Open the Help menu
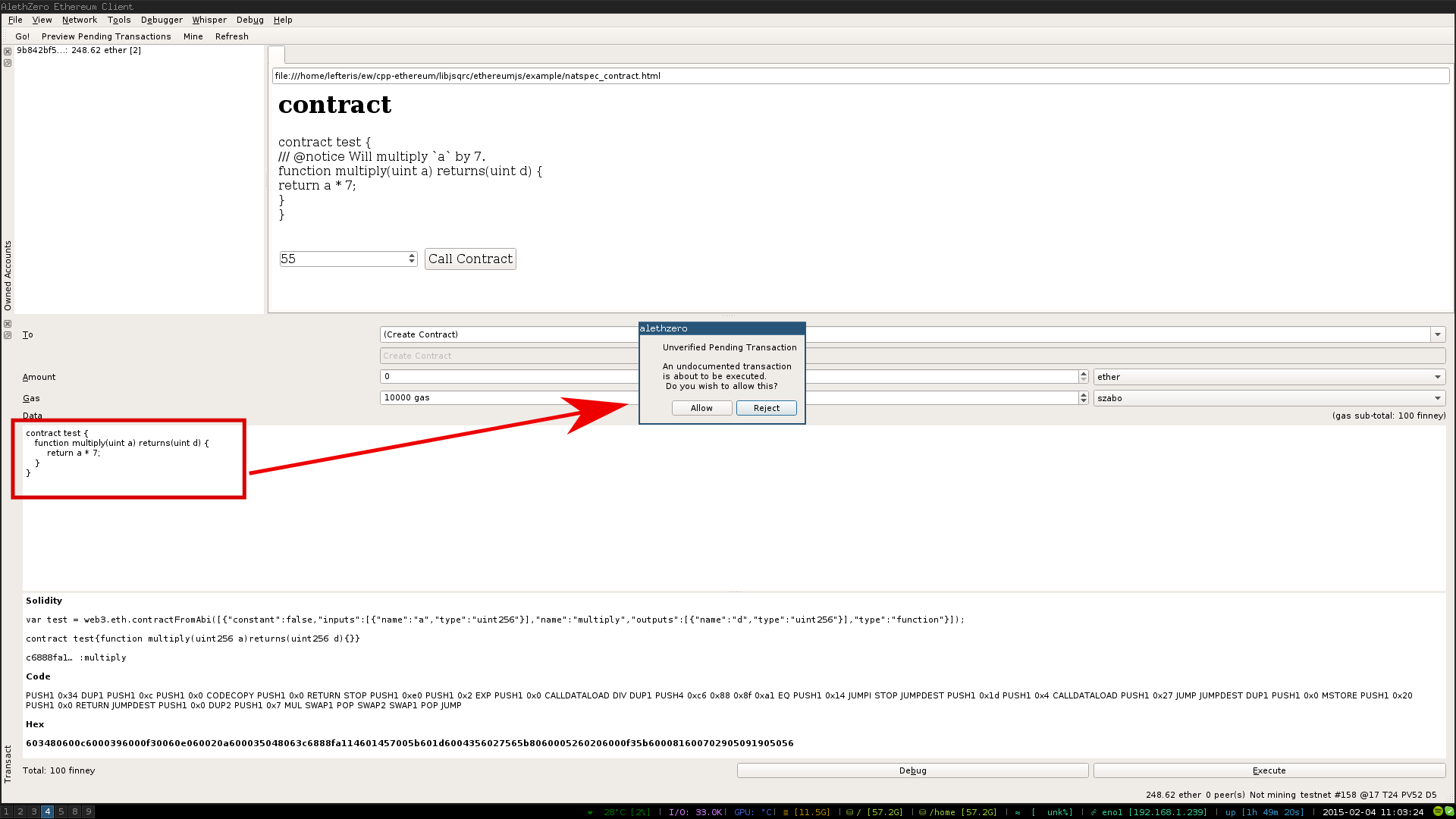 click(283, 20)
